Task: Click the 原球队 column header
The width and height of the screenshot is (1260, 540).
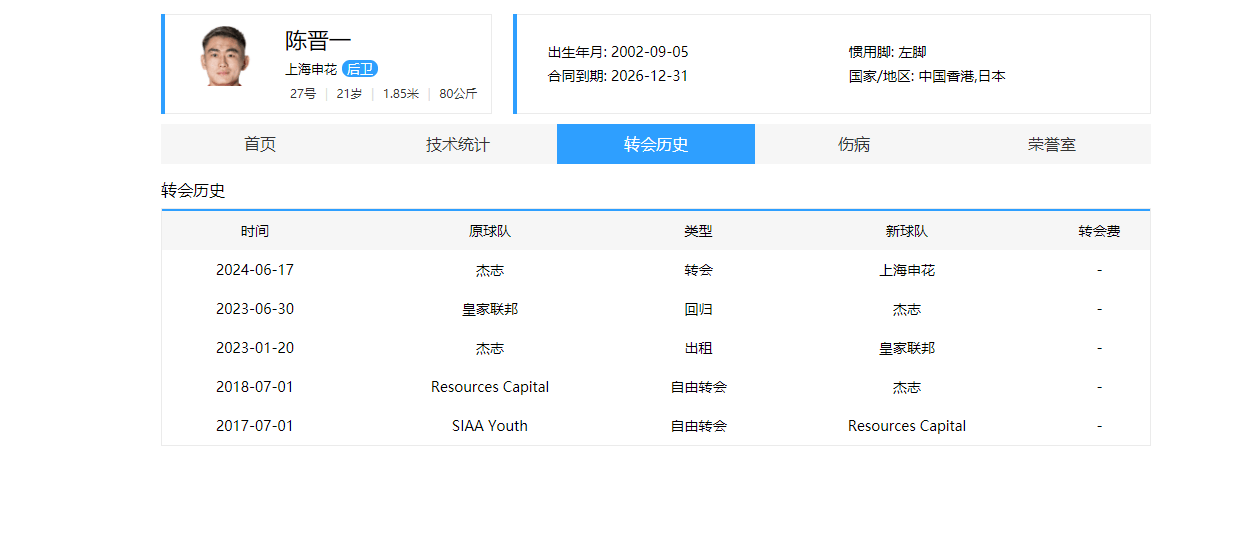Action: click(490, 231)
